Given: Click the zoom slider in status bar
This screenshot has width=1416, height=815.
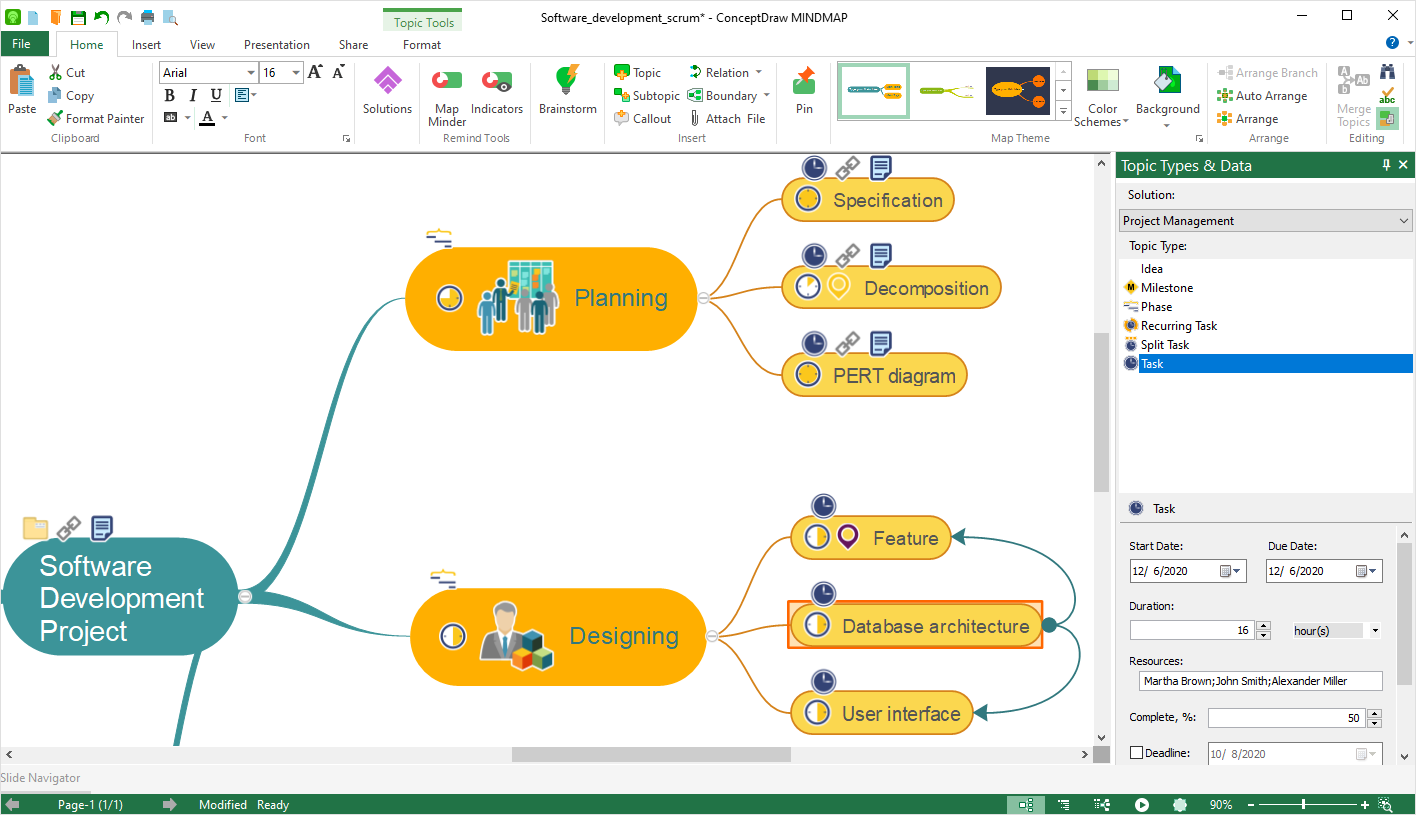Looking at the screenshot, I should 1303,805.
